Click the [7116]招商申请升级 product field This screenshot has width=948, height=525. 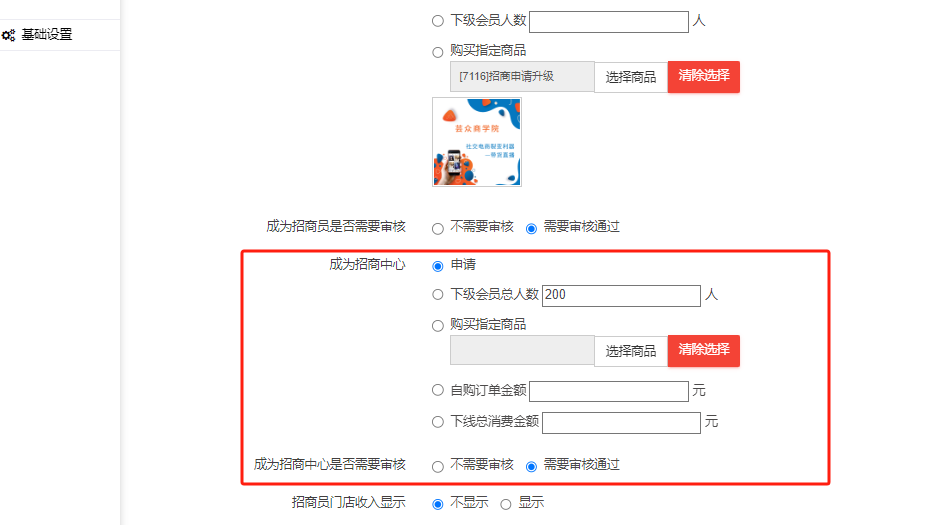(522, 77)
